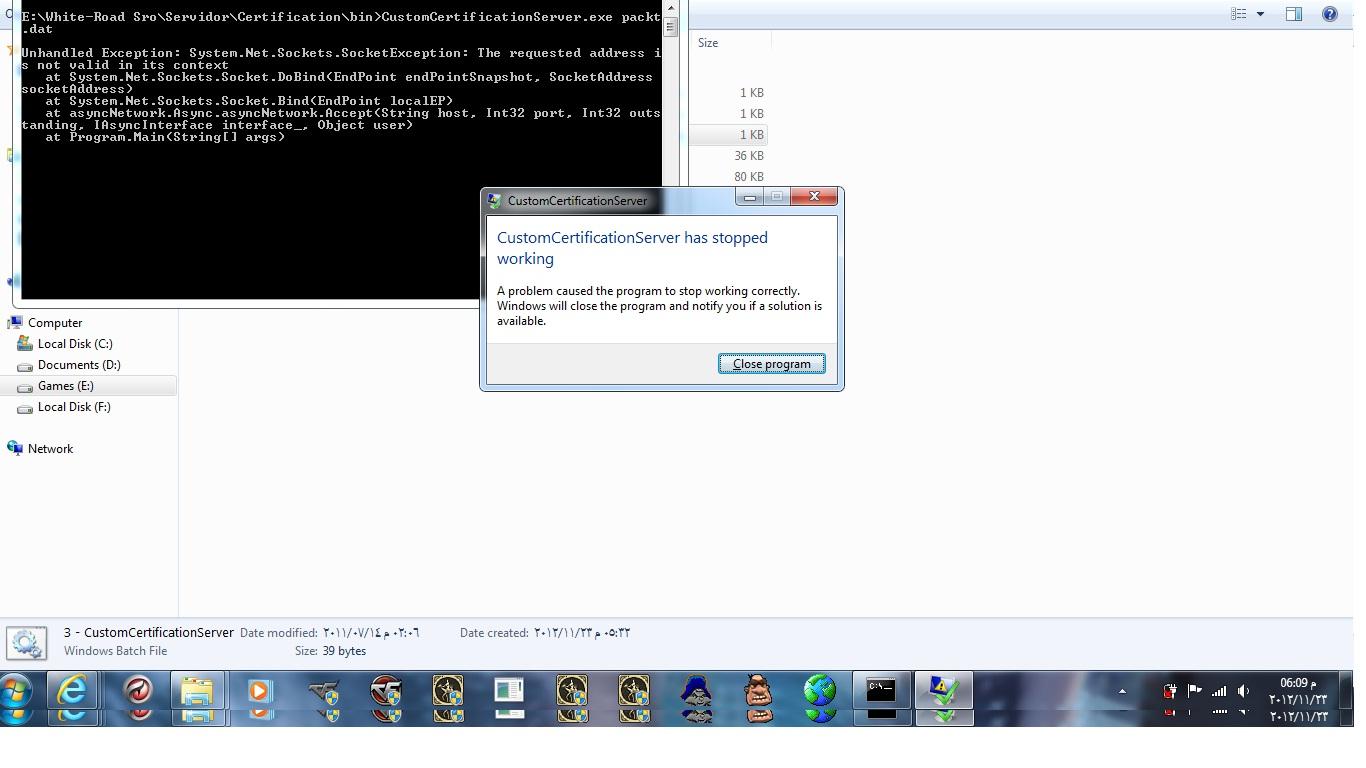The image size is (1366, 768).
Task: Click the globe icon in the taskbar
Action: point(820,691)
